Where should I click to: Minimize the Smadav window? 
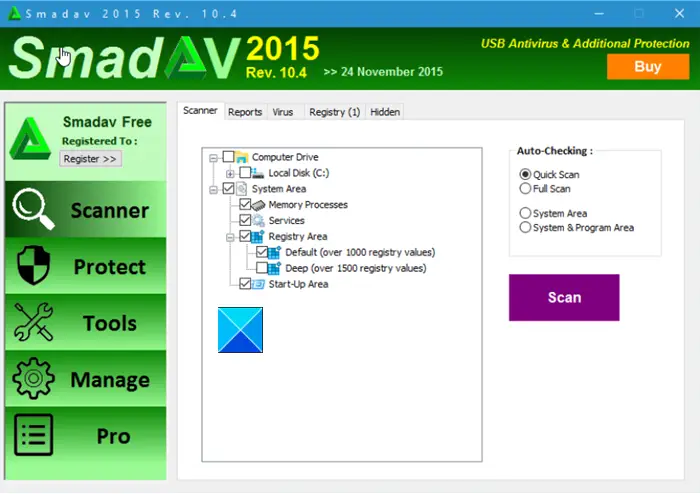[599, 14]
